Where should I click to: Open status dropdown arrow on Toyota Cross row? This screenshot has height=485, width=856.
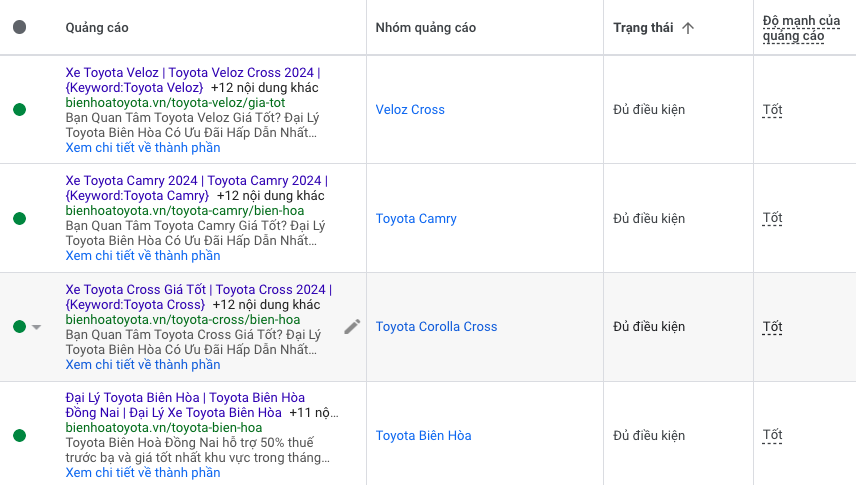click(x=37, y=327)
